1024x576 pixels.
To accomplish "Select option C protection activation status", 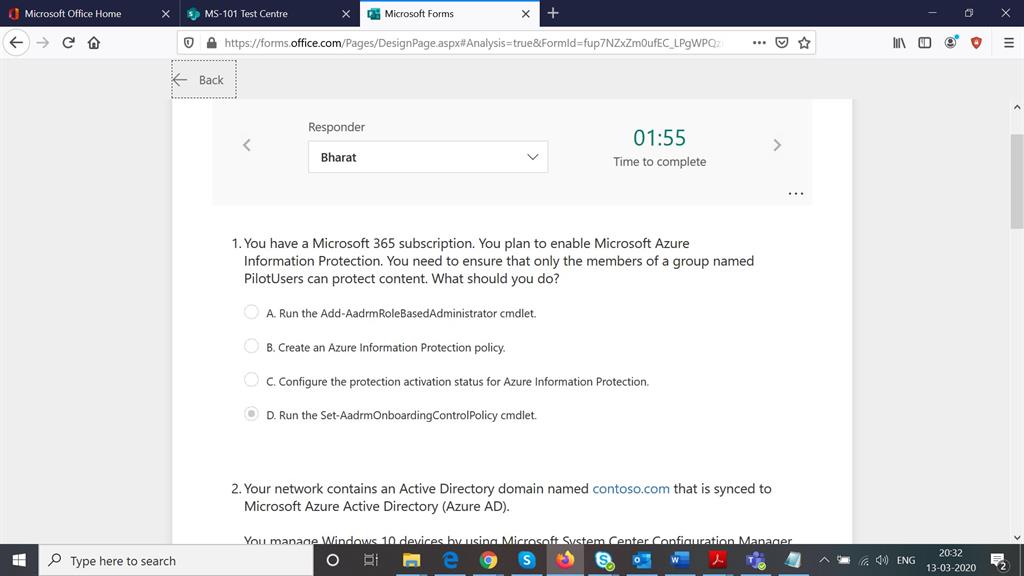I will [251, 380].
